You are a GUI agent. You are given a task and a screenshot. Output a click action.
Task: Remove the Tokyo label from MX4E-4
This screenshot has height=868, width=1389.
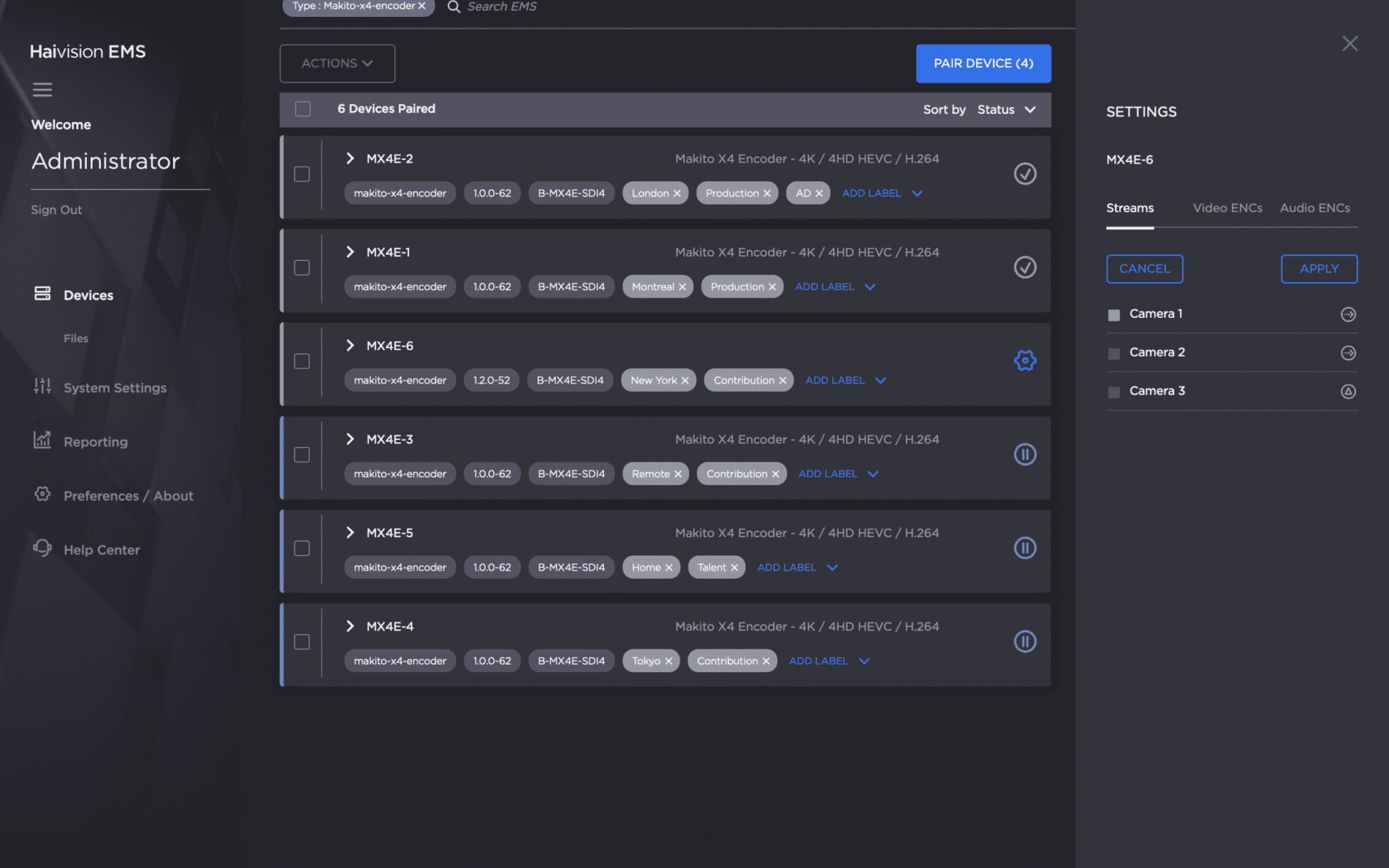(x=669, y=660)
